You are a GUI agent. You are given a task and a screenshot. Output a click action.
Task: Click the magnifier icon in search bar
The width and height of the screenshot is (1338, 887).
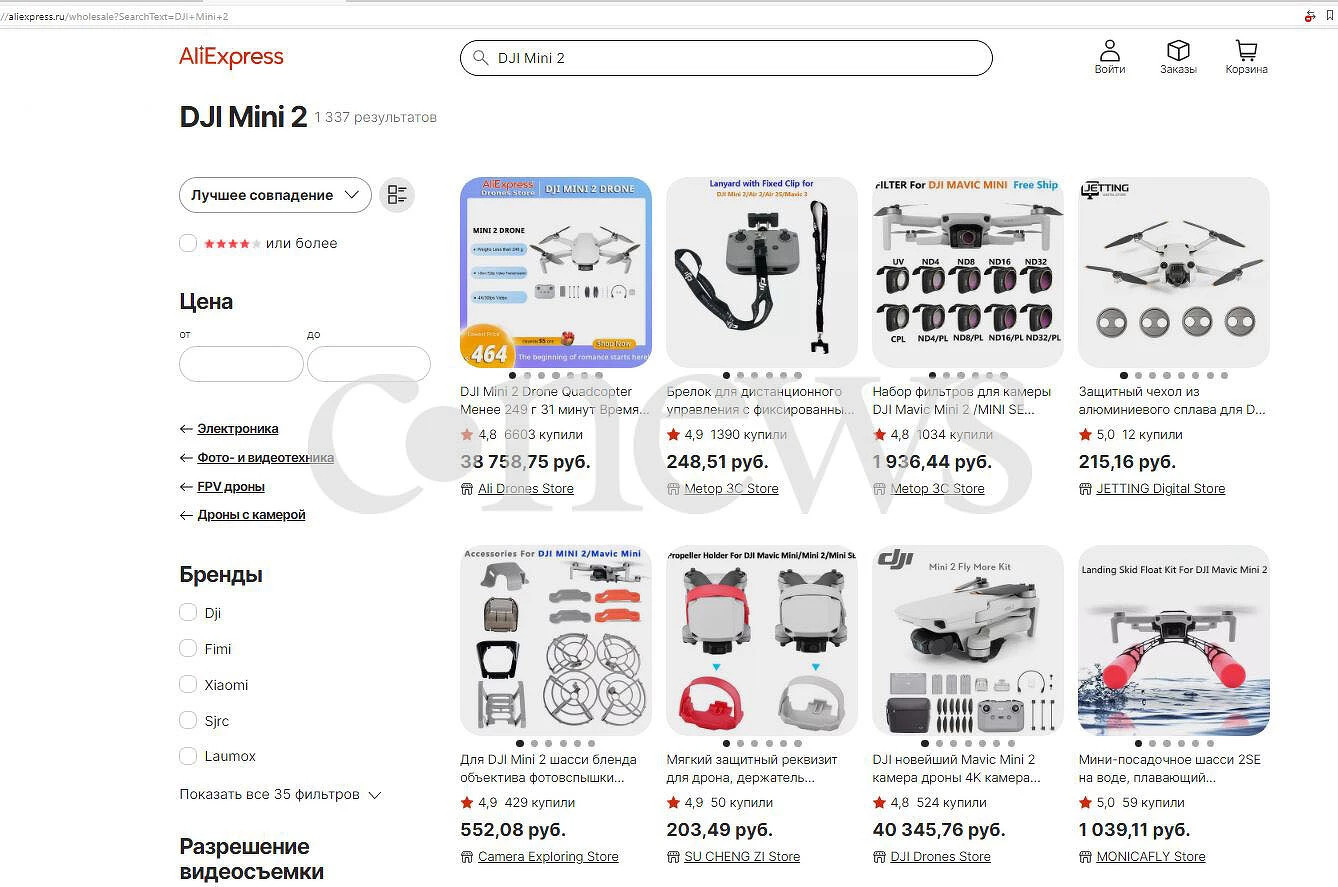tap(481, 58)
